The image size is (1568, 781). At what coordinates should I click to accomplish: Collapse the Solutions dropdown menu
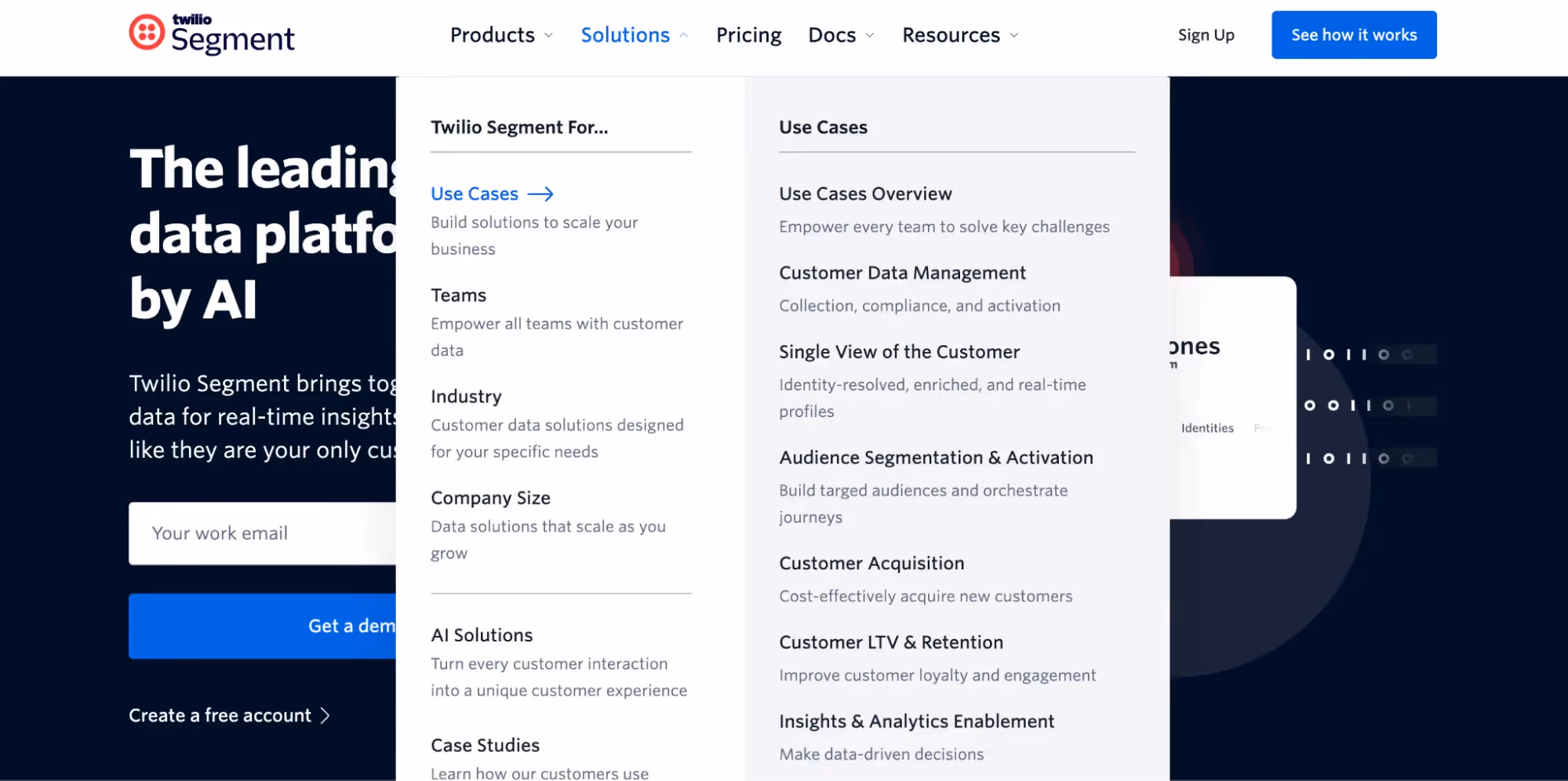[635, 35]
